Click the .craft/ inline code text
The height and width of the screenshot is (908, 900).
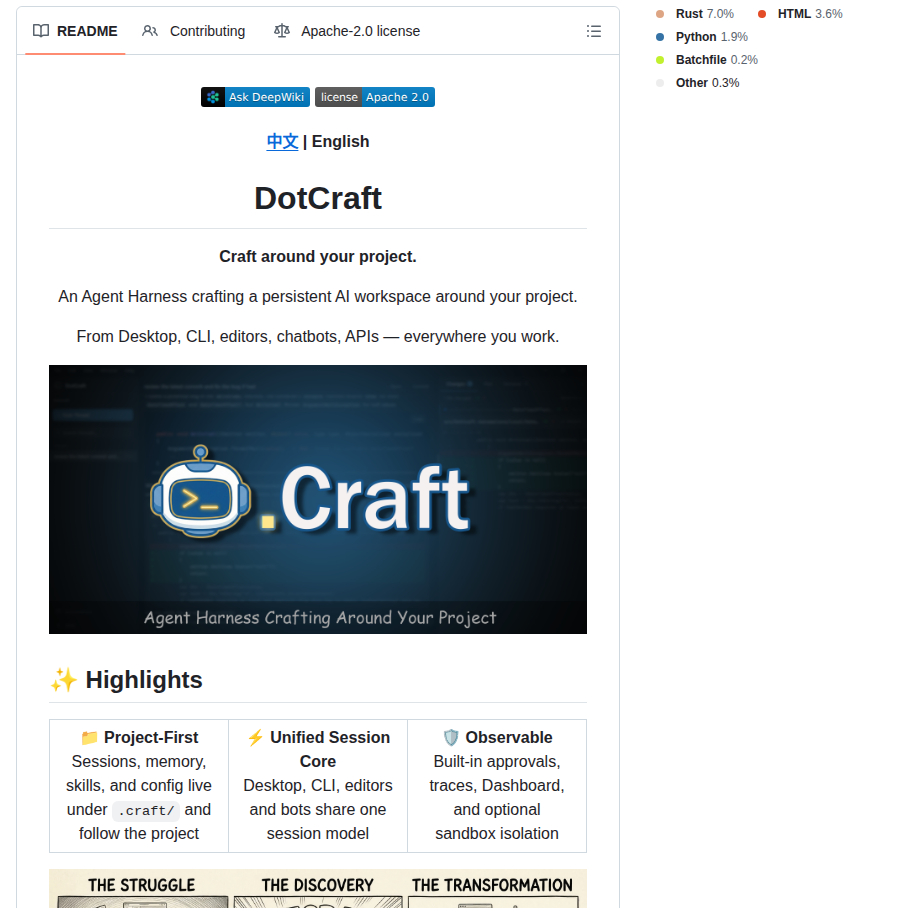pos(146,811)
